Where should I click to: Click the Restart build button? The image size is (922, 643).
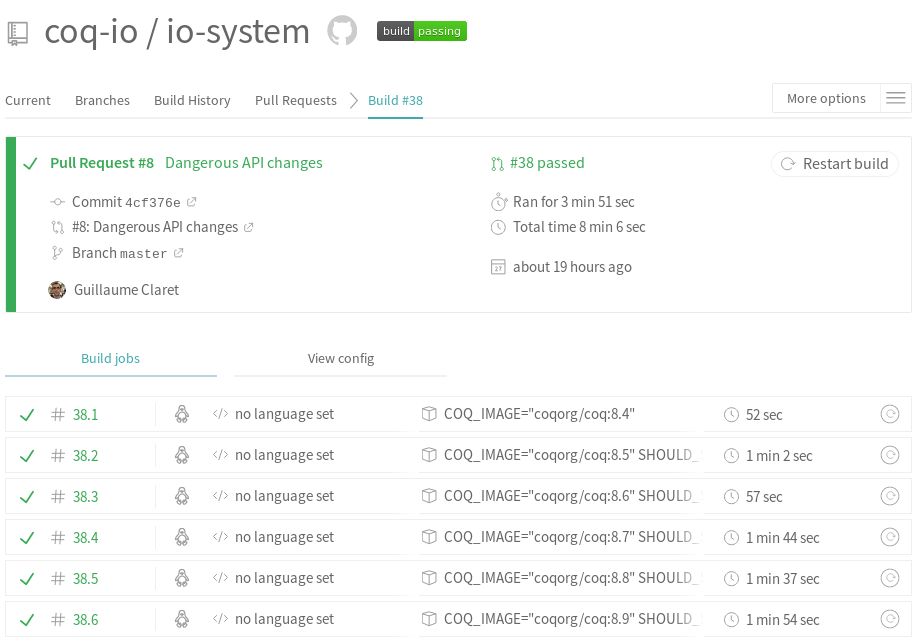click(835, 164)
